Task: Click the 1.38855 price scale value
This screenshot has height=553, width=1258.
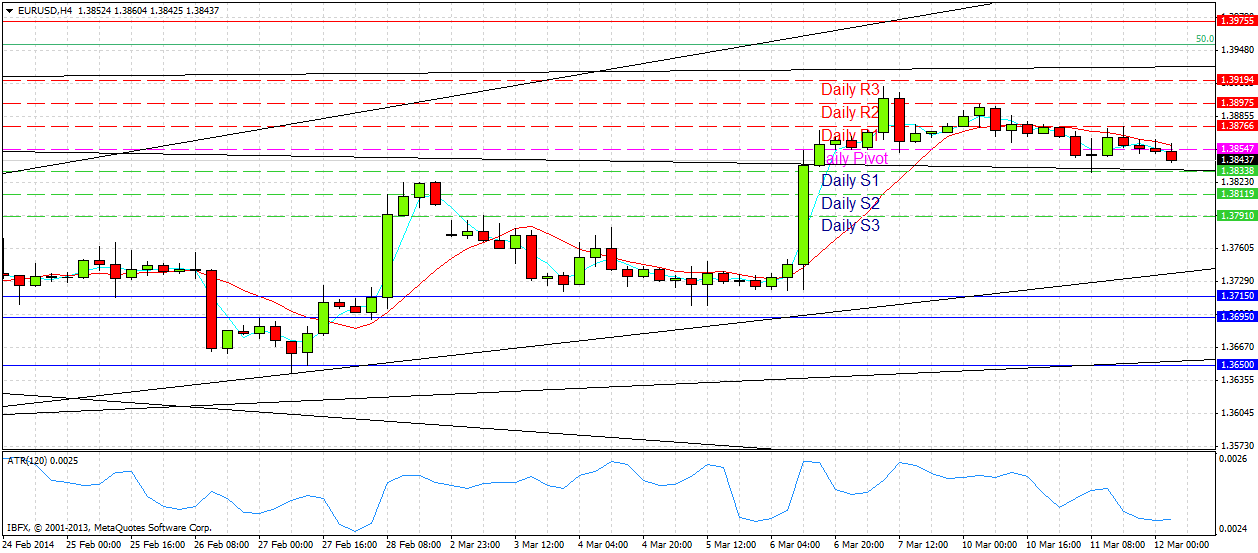Action: (x=1238, y=115)
